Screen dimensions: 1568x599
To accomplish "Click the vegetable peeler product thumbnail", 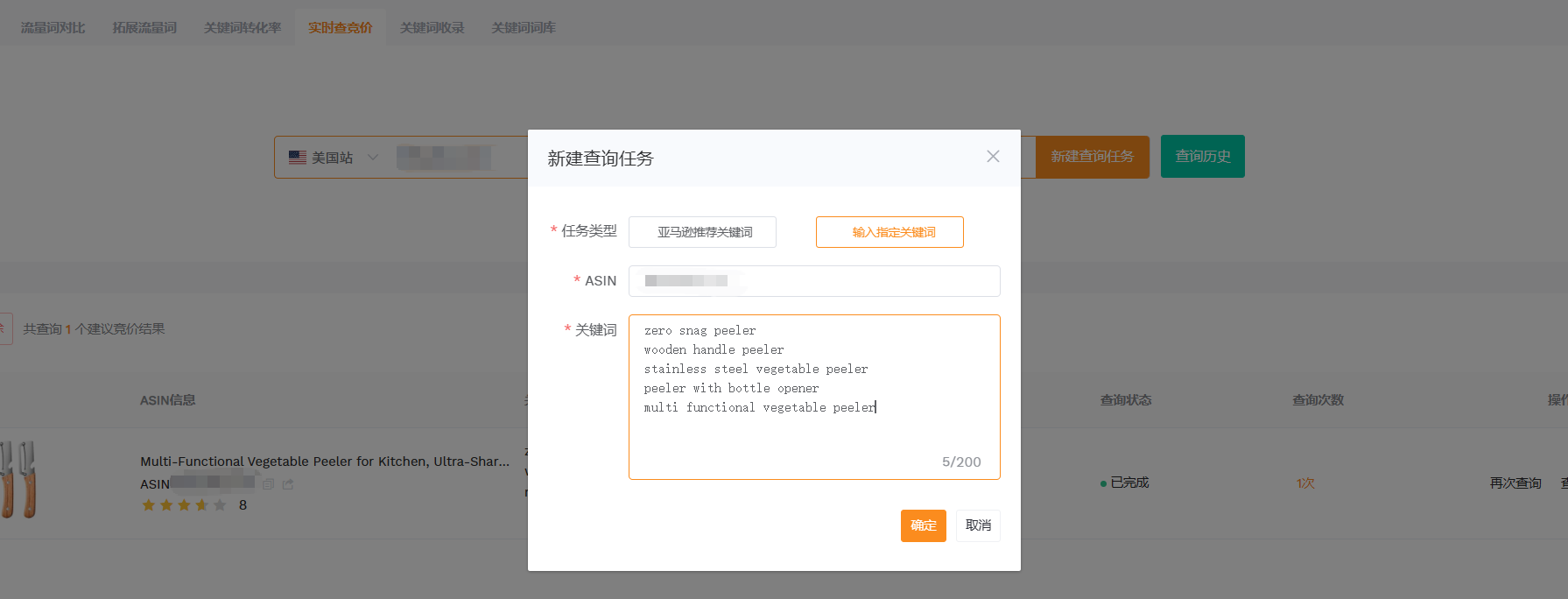I will [18, 480].
